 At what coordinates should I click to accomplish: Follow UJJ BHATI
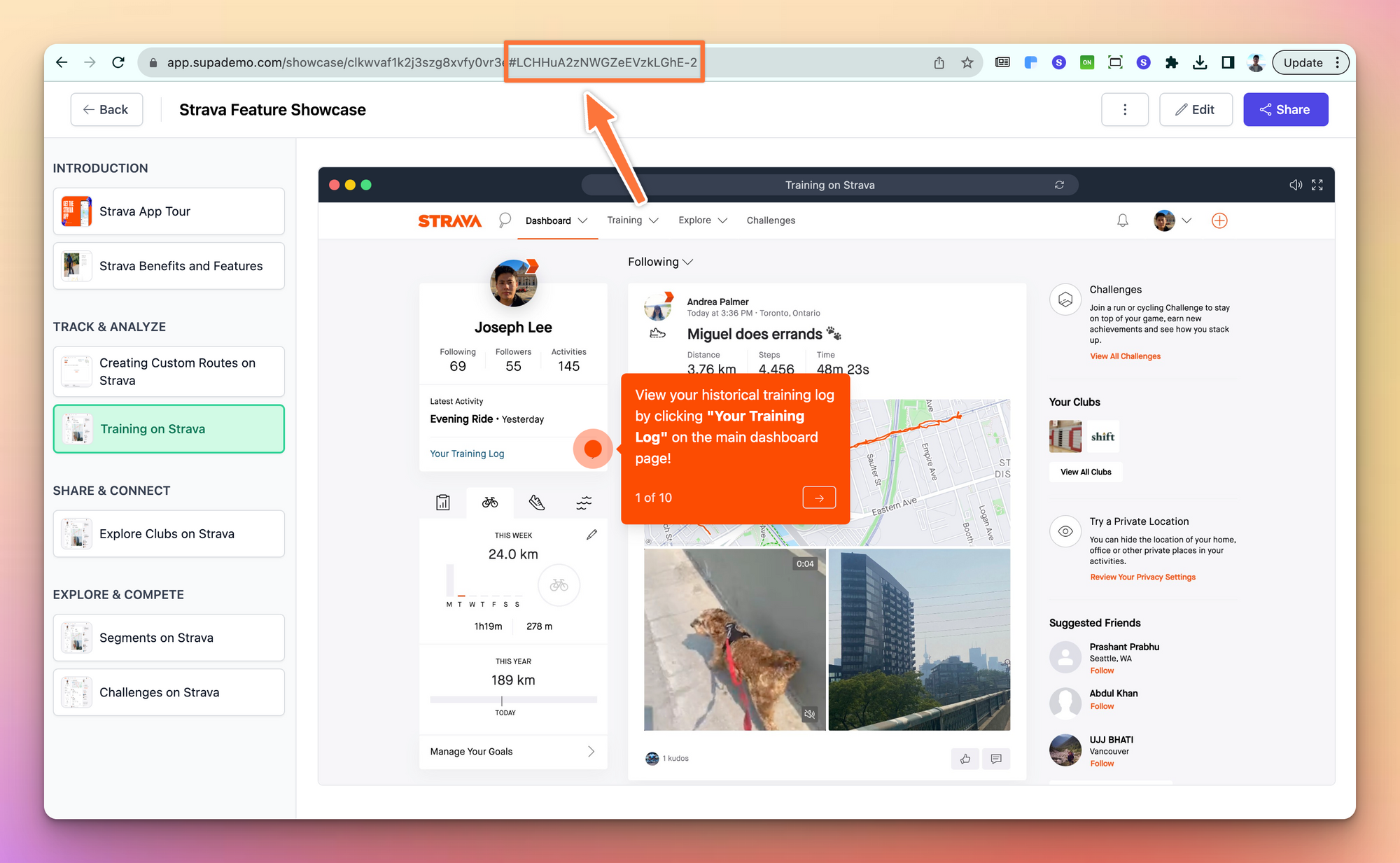(1102, 764)
